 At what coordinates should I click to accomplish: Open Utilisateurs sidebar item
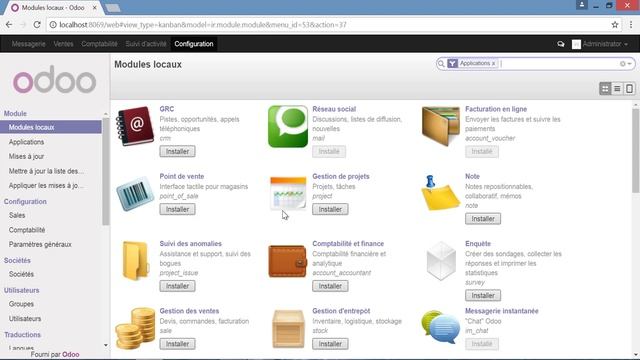pos(25,319)
